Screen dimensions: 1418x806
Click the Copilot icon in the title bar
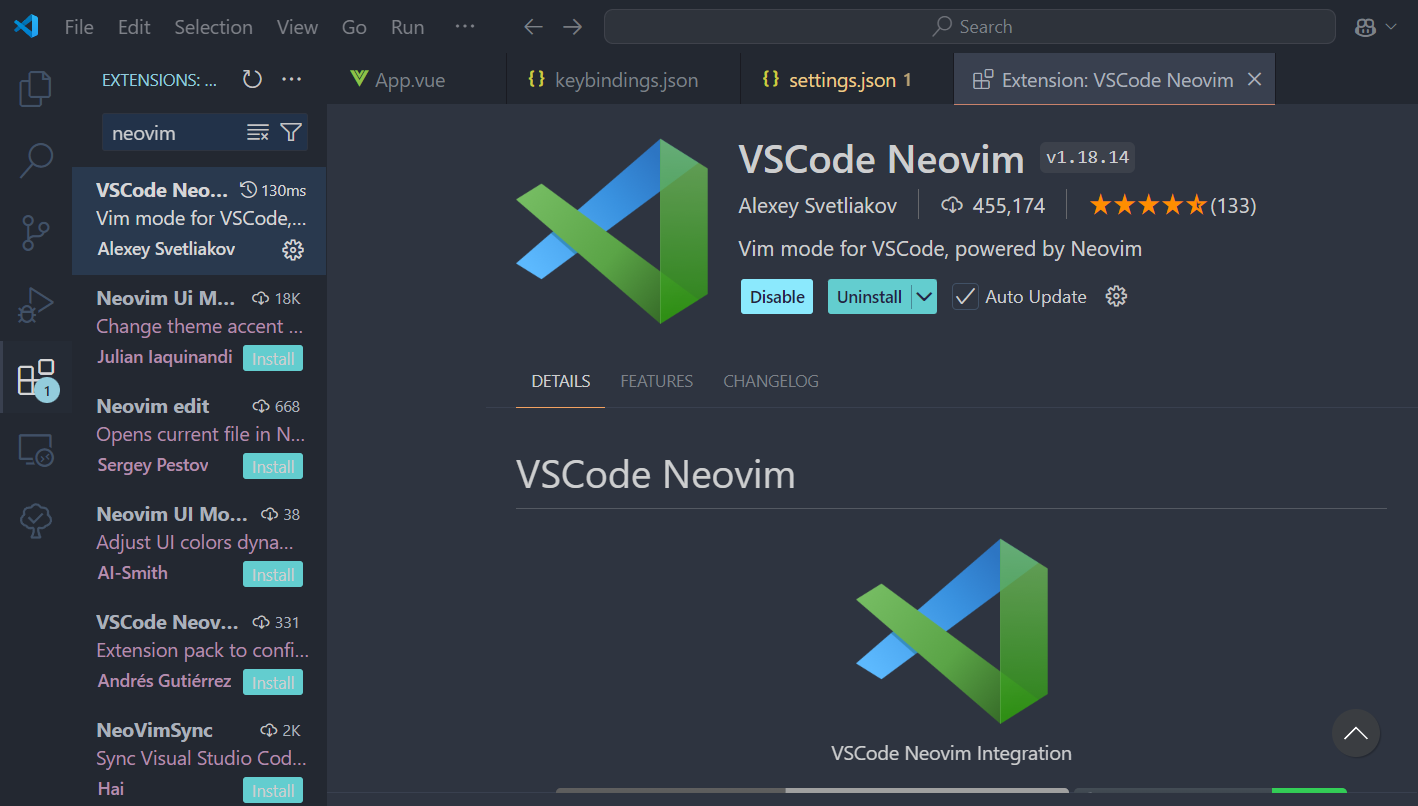point(1366,27)
